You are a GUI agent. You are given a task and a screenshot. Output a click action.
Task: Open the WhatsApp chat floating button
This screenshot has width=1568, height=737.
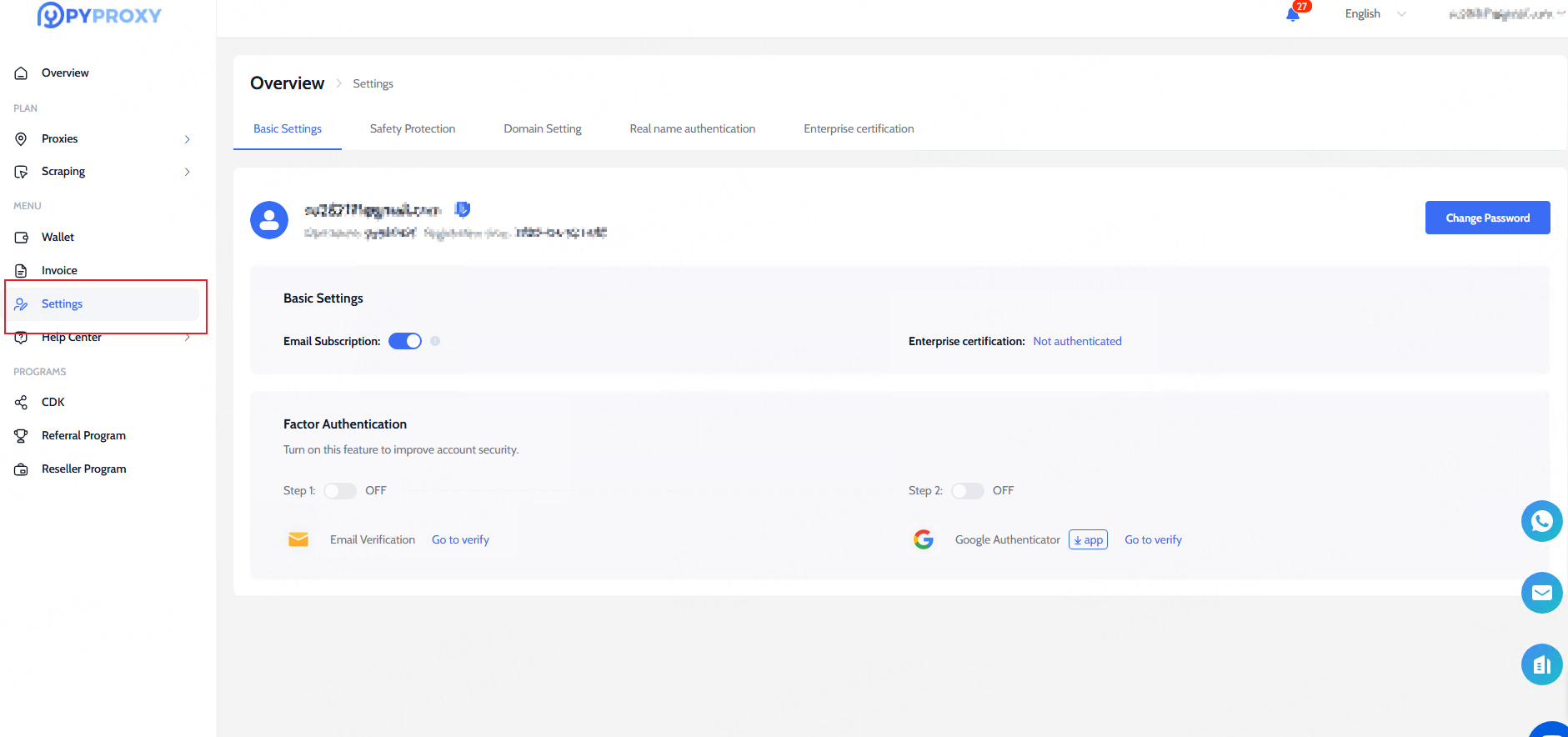coord(1541,521)
